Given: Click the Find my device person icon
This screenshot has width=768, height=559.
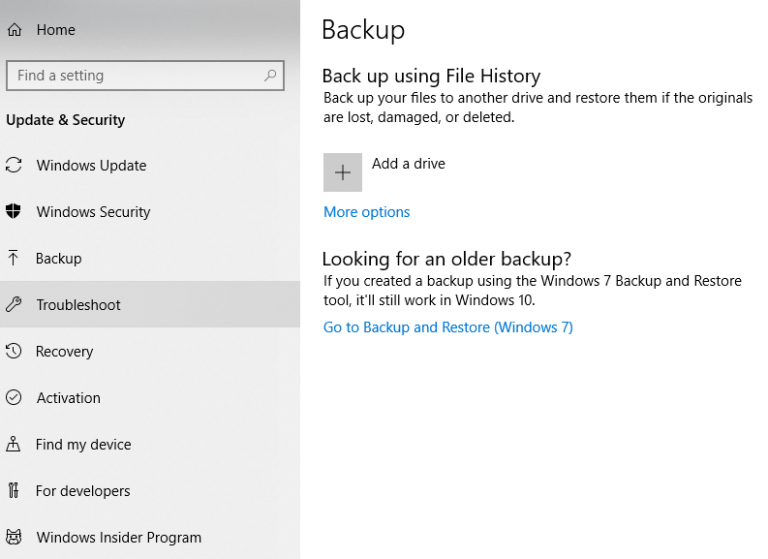Looking at the screenshot, I should click(x=14, y=444).
